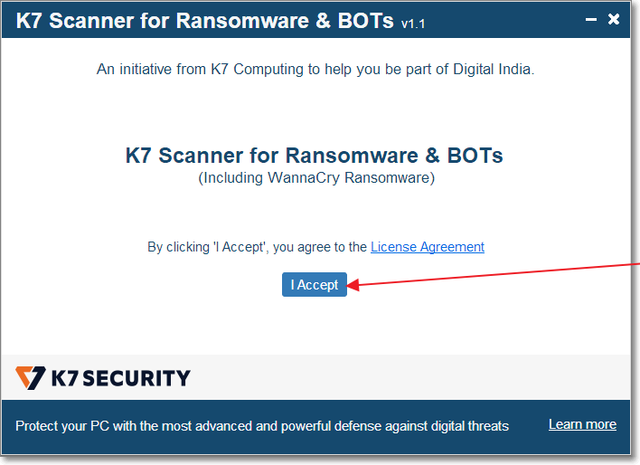This screenshot has height=465, width=640.
Task: Click the K7 Computing initiative sentence
Action: [315, 69]
